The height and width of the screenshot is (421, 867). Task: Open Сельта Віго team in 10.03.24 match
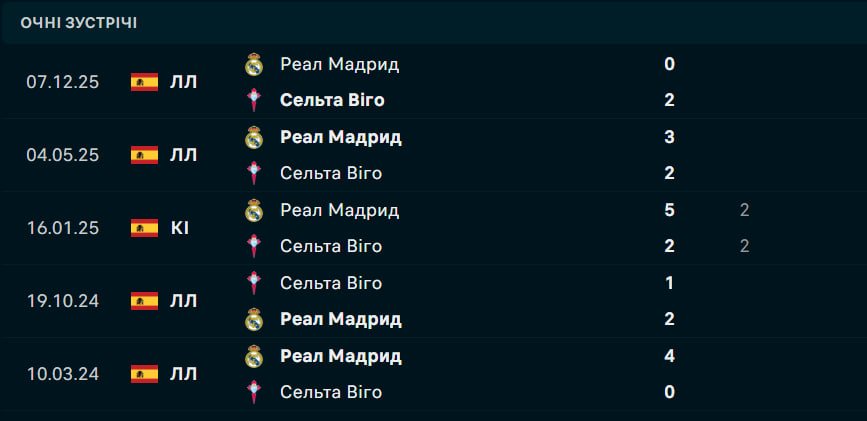tap(331, 392)
